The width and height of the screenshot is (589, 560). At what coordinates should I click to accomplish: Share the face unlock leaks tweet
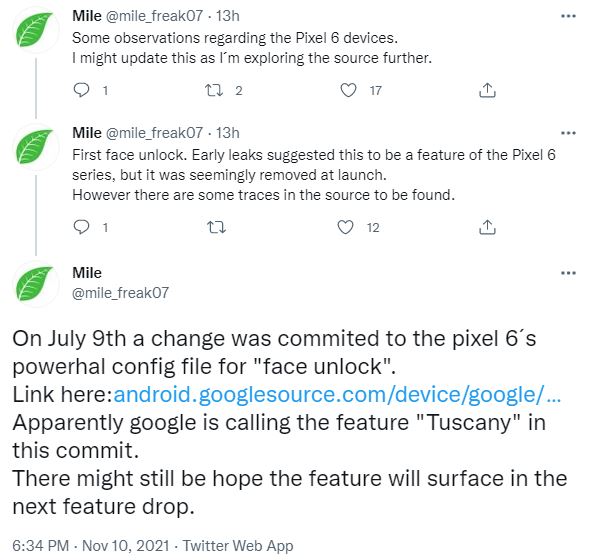[x=487, y=227]
